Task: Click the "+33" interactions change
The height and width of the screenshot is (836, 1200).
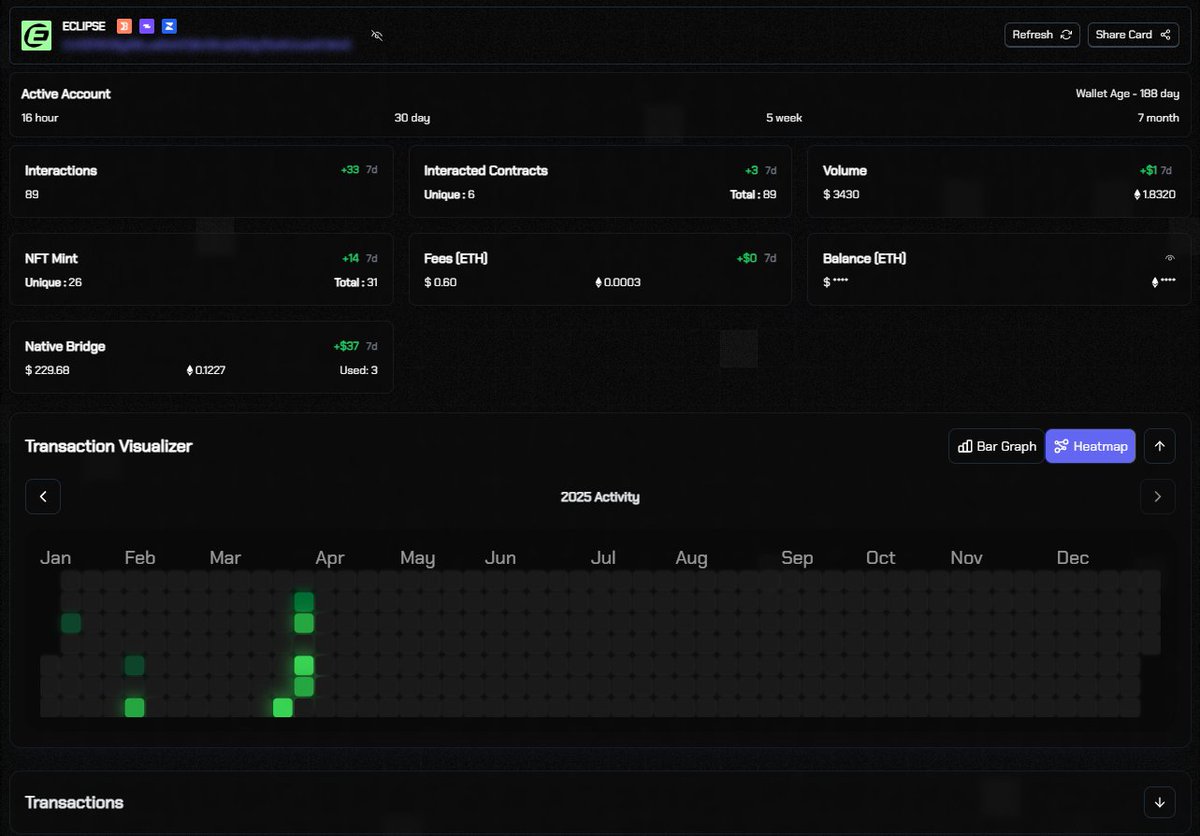Action: coord(350,170)
